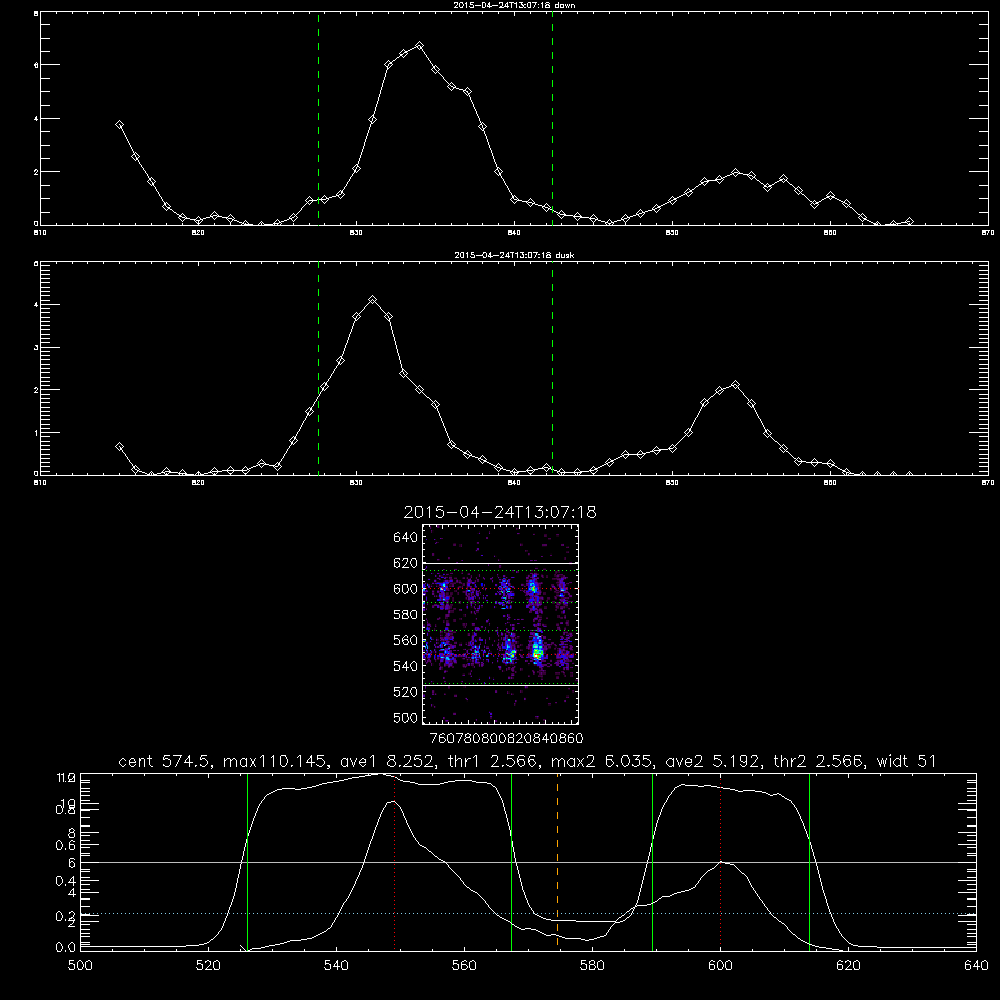The width and height of the screenshot is (1000, 1000).
Task: Click the 820 x-axis tick label of dusk plot
Action: click(x=198, y=483)
